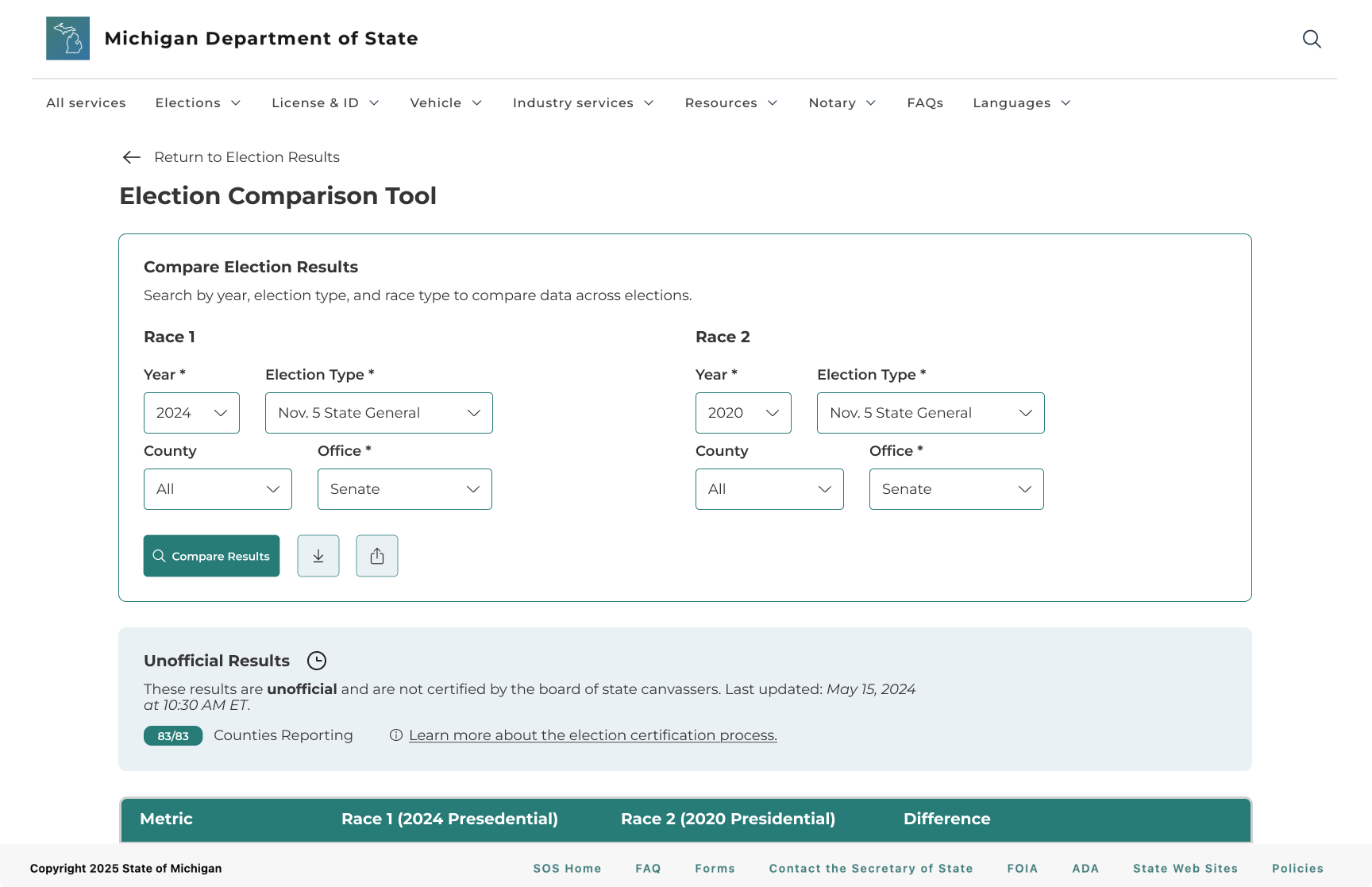Open the FAQs nav item
Image resolution: width=1372 pixels, height=887 pixels.
pyautogui.click(x=925, y=102)
